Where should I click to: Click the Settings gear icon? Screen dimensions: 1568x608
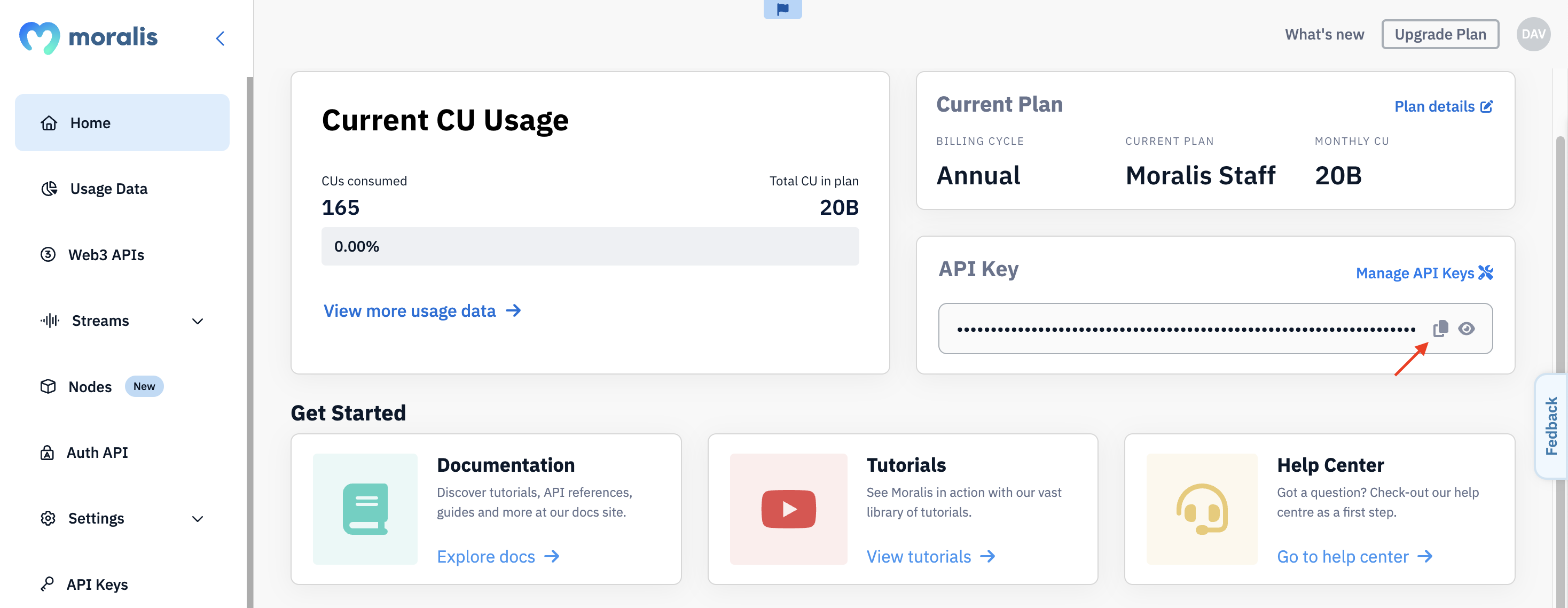(48, 518)
